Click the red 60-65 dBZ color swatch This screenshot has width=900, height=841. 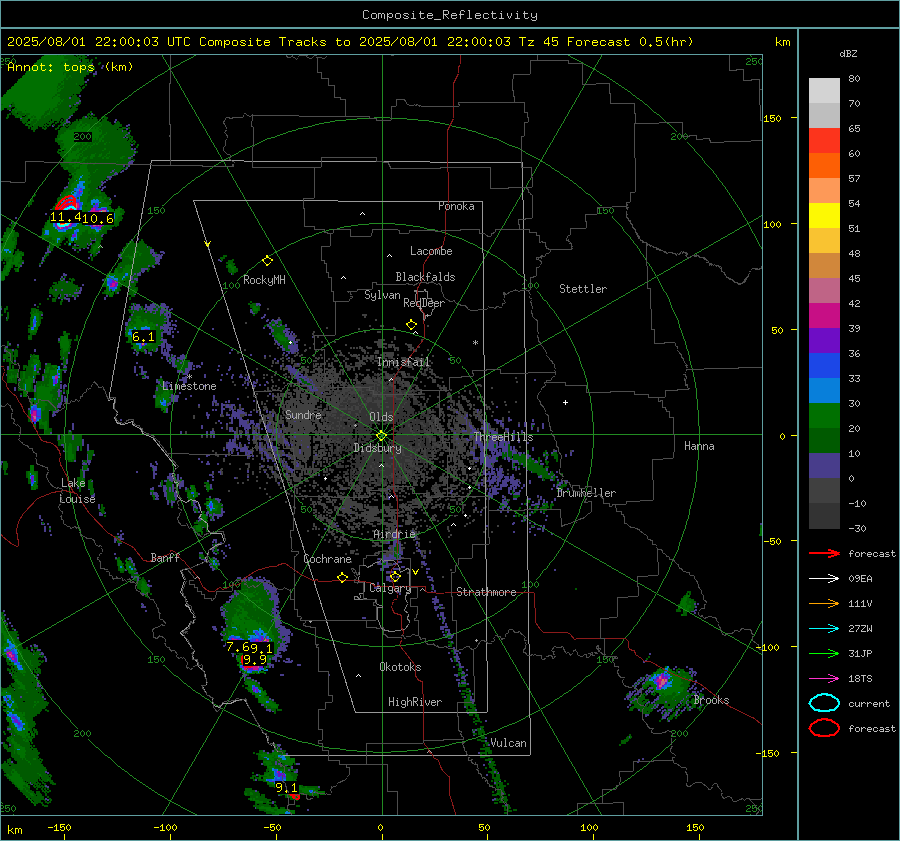tap(824, 141)
